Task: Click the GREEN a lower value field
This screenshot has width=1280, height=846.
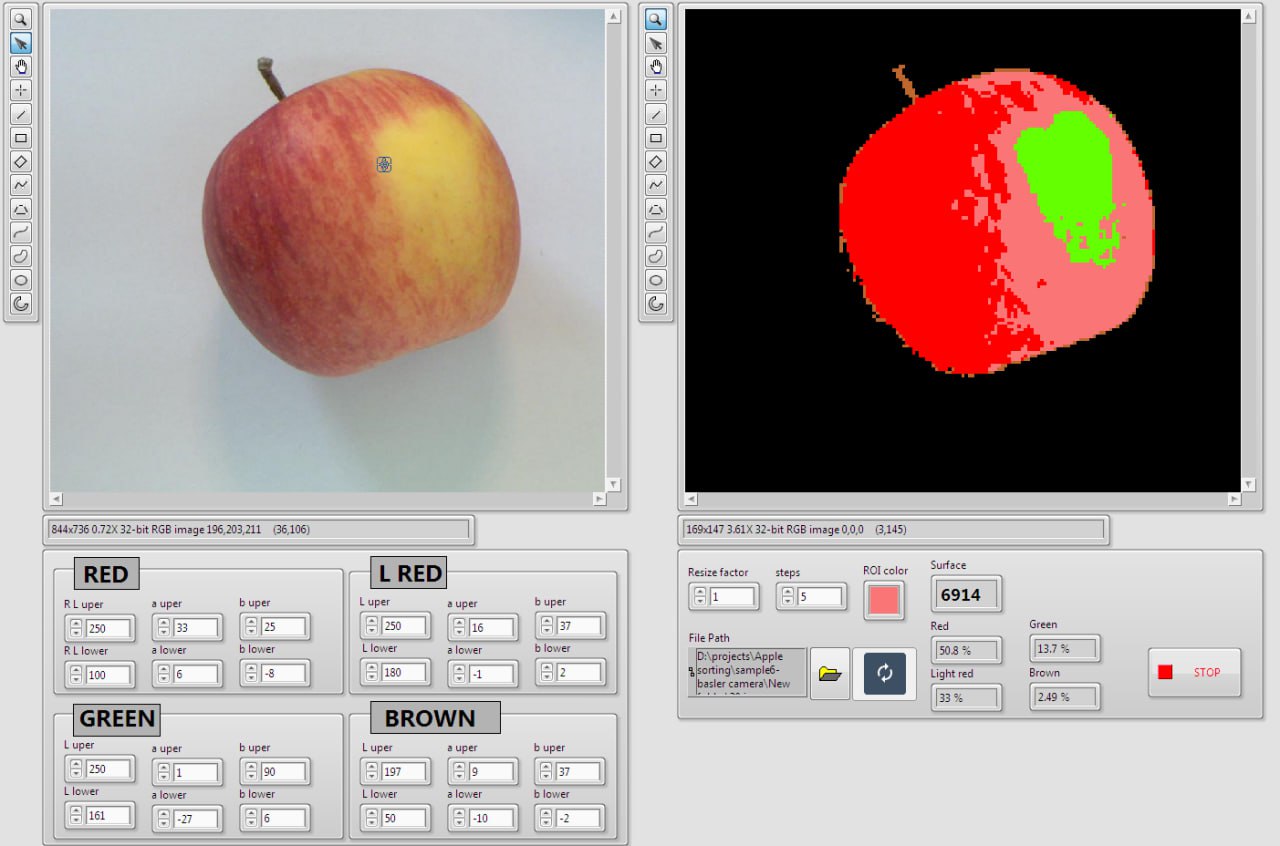Action: tap(196, 817)
